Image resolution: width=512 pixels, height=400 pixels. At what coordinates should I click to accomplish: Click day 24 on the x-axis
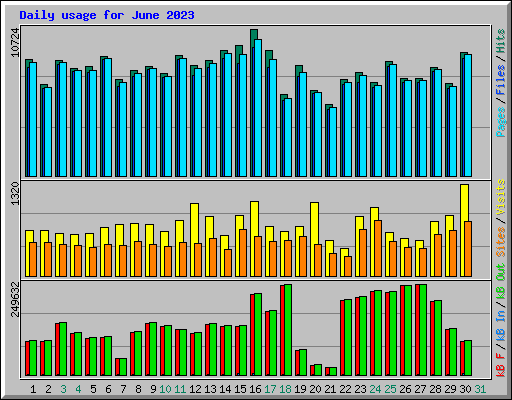[375, 389]
